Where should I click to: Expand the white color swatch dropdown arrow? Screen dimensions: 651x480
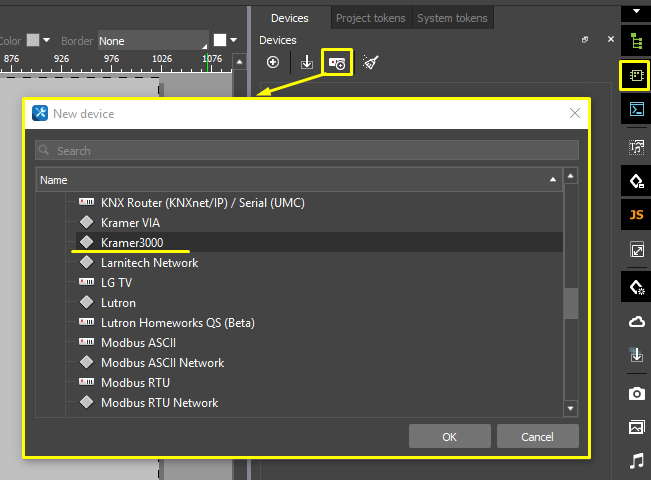233,41
